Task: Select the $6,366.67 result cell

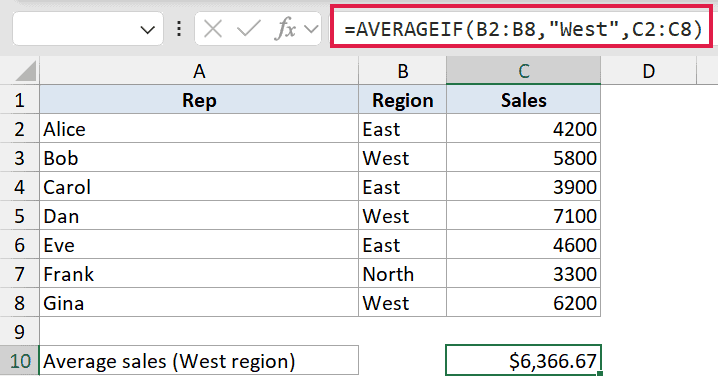Action: point(523,361)
